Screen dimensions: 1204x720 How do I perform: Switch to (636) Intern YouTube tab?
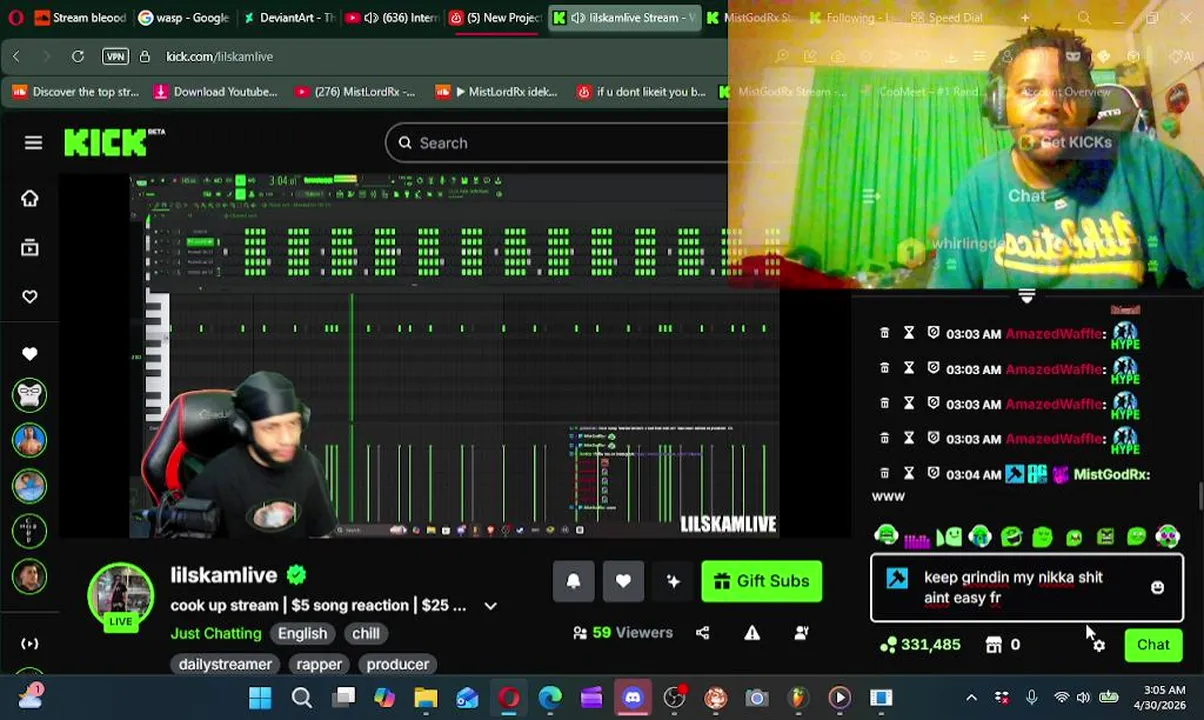pyautogui.click(x=392, y=17)
